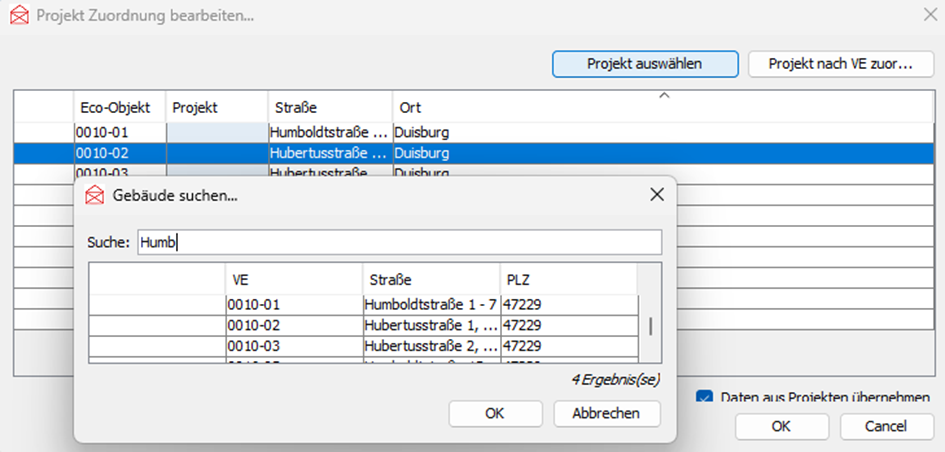Click Cancel in the main dialog

[x=886, y=426]
